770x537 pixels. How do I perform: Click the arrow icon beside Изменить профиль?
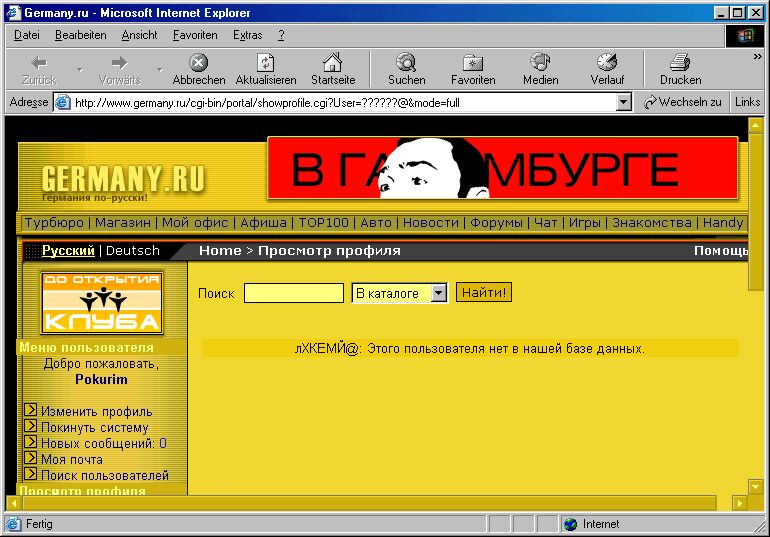(30, 409)
